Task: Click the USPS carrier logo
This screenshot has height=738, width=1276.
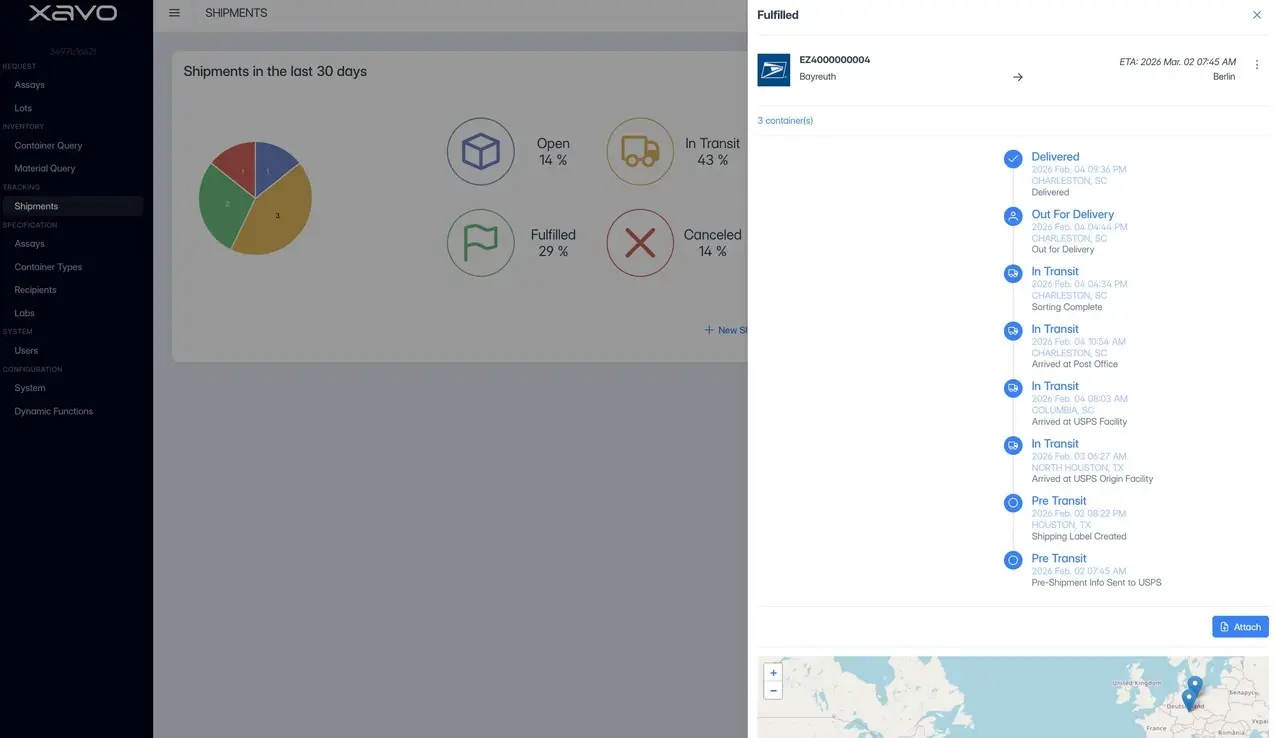Action: [x=774, y=70]
